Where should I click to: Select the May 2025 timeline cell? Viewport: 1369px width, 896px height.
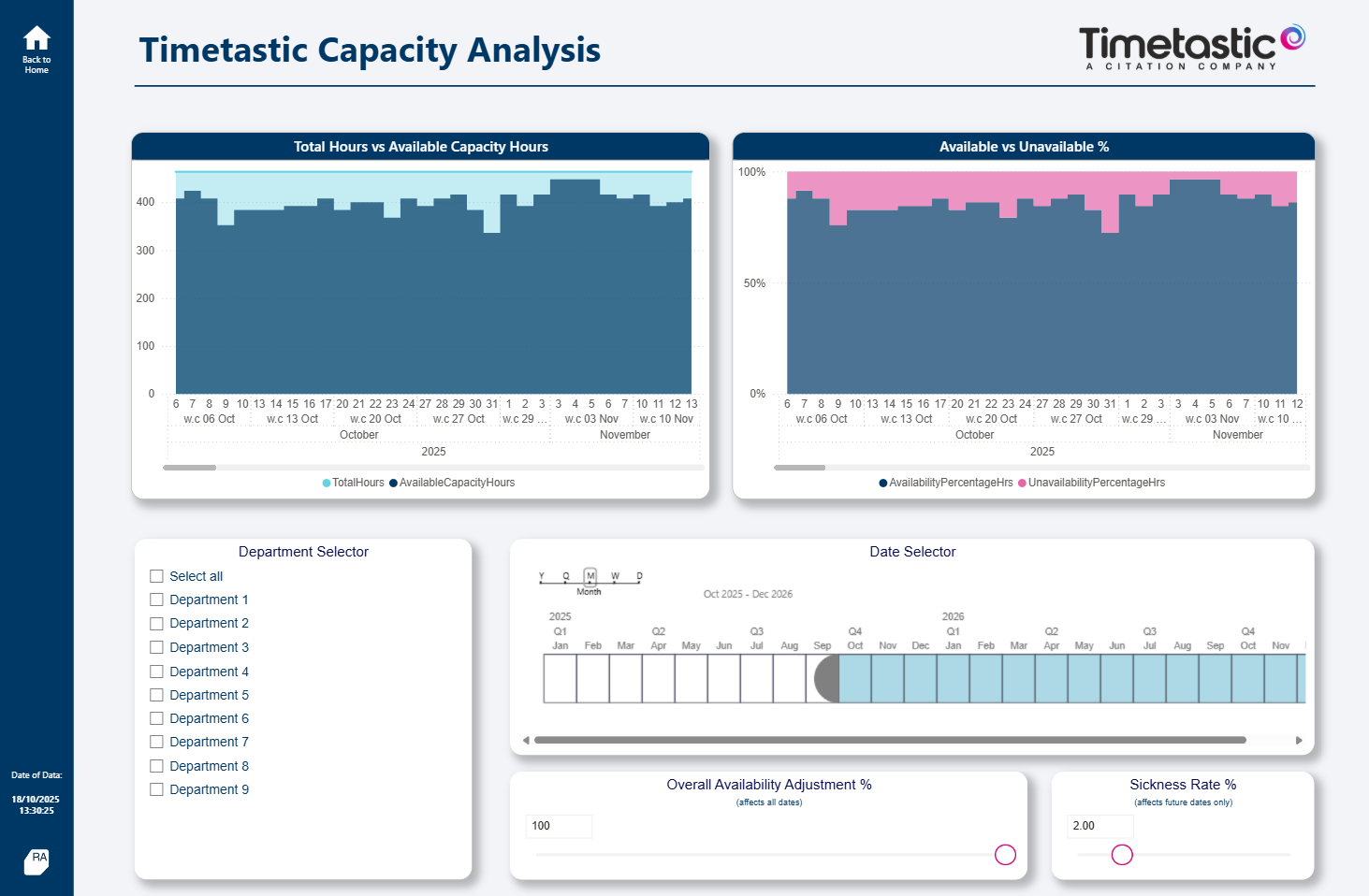(691, 679)
